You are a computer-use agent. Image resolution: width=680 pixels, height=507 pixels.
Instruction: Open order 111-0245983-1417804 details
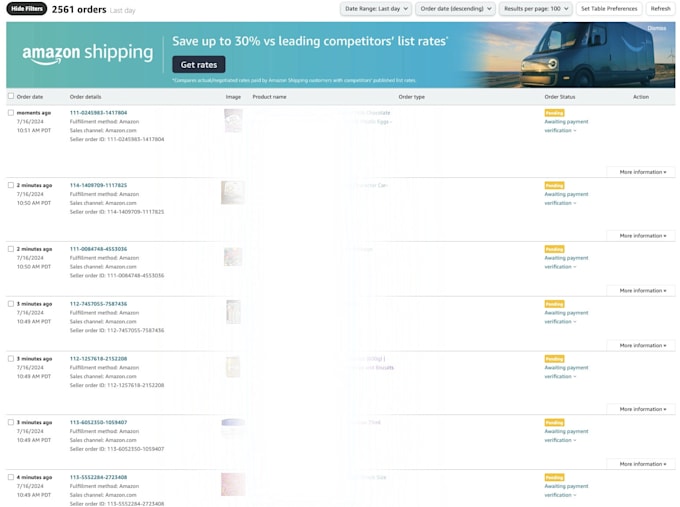(x=98, y=113)
